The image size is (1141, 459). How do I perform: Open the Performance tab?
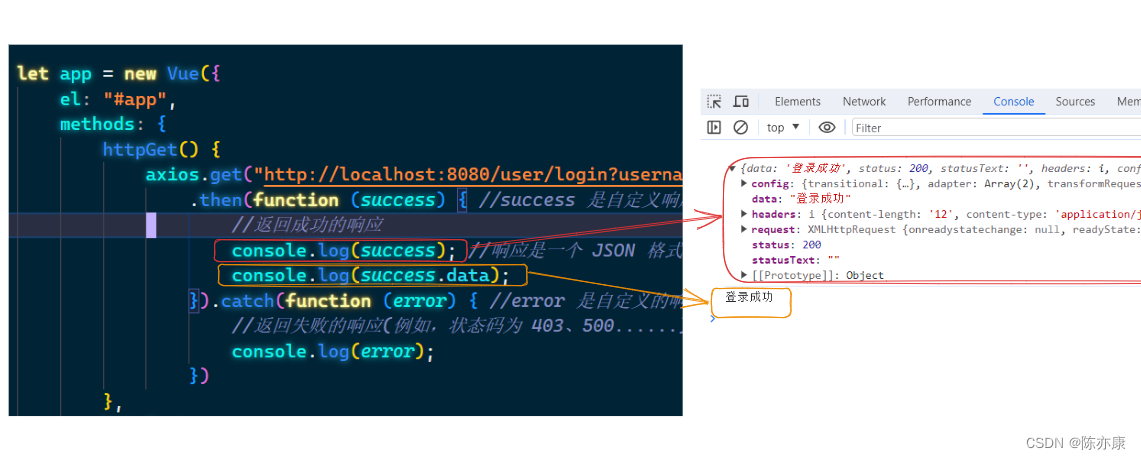click(x=939, y=102)
